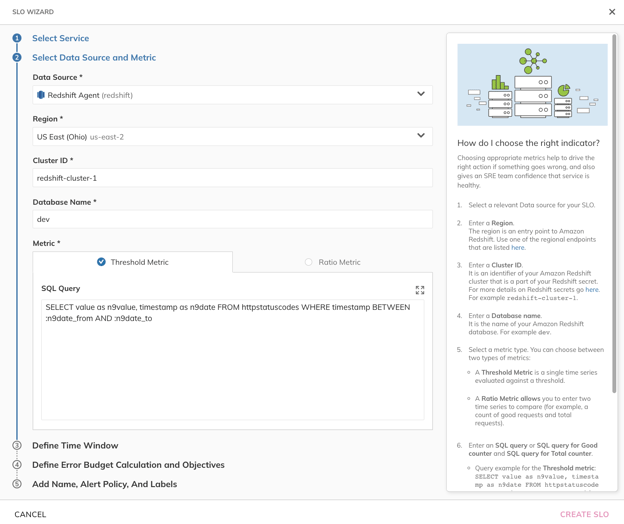
Task: Expand Define Error Budget Calculation and Objectives
Action: (x=128, y=465)
